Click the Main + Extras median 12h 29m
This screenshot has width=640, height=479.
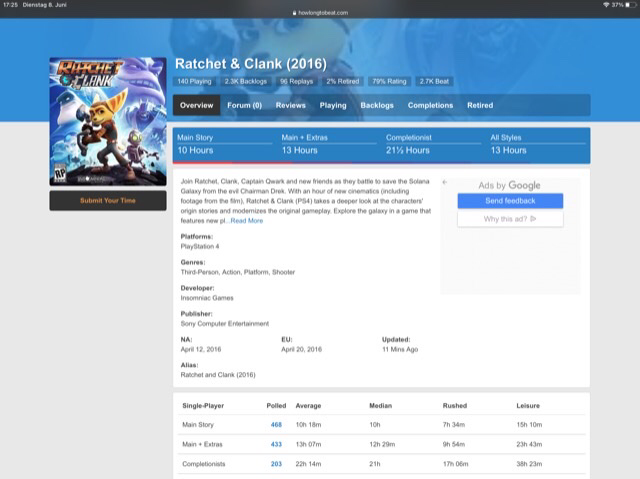[382, 444]
